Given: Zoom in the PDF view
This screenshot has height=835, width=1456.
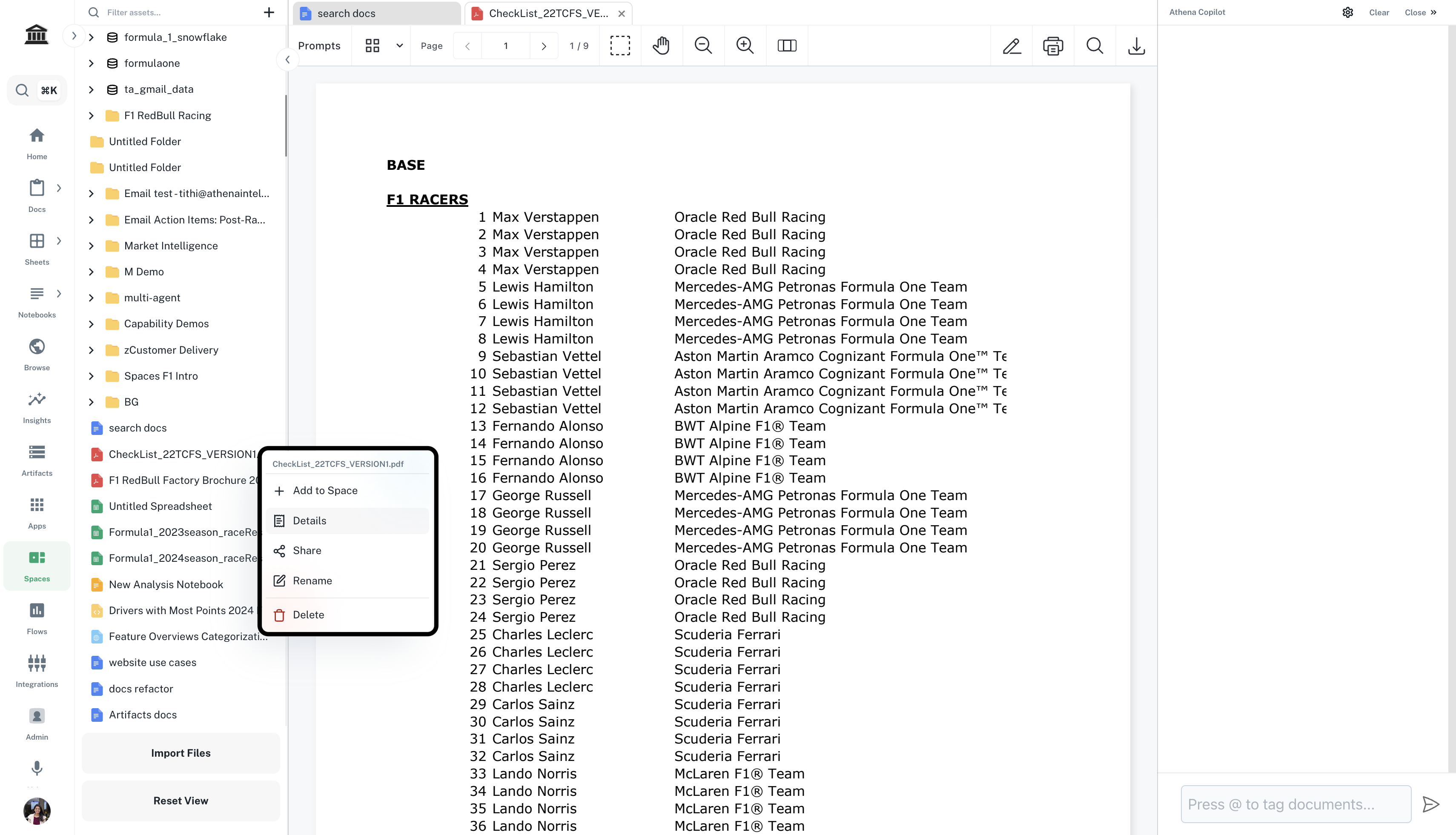Looking at the screenshot, I should [x=745, y=46].
